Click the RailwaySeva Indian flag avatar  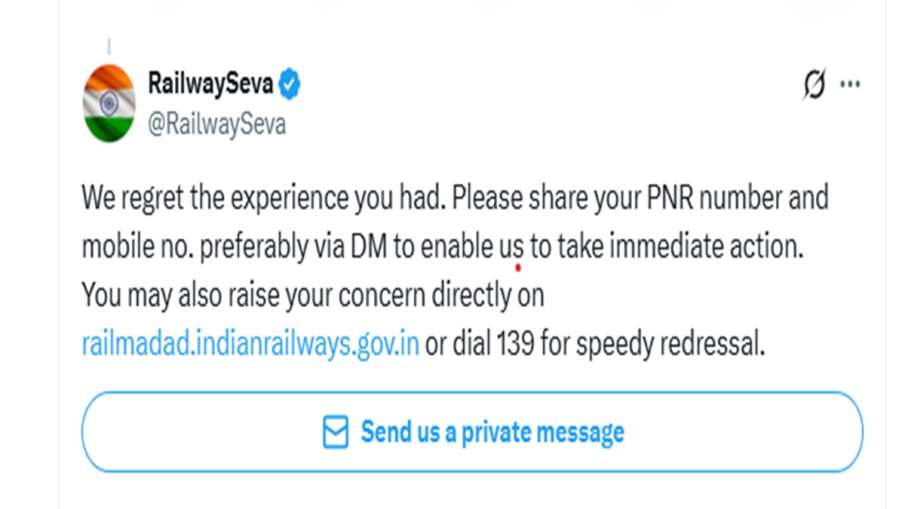[x=109, y=103]
